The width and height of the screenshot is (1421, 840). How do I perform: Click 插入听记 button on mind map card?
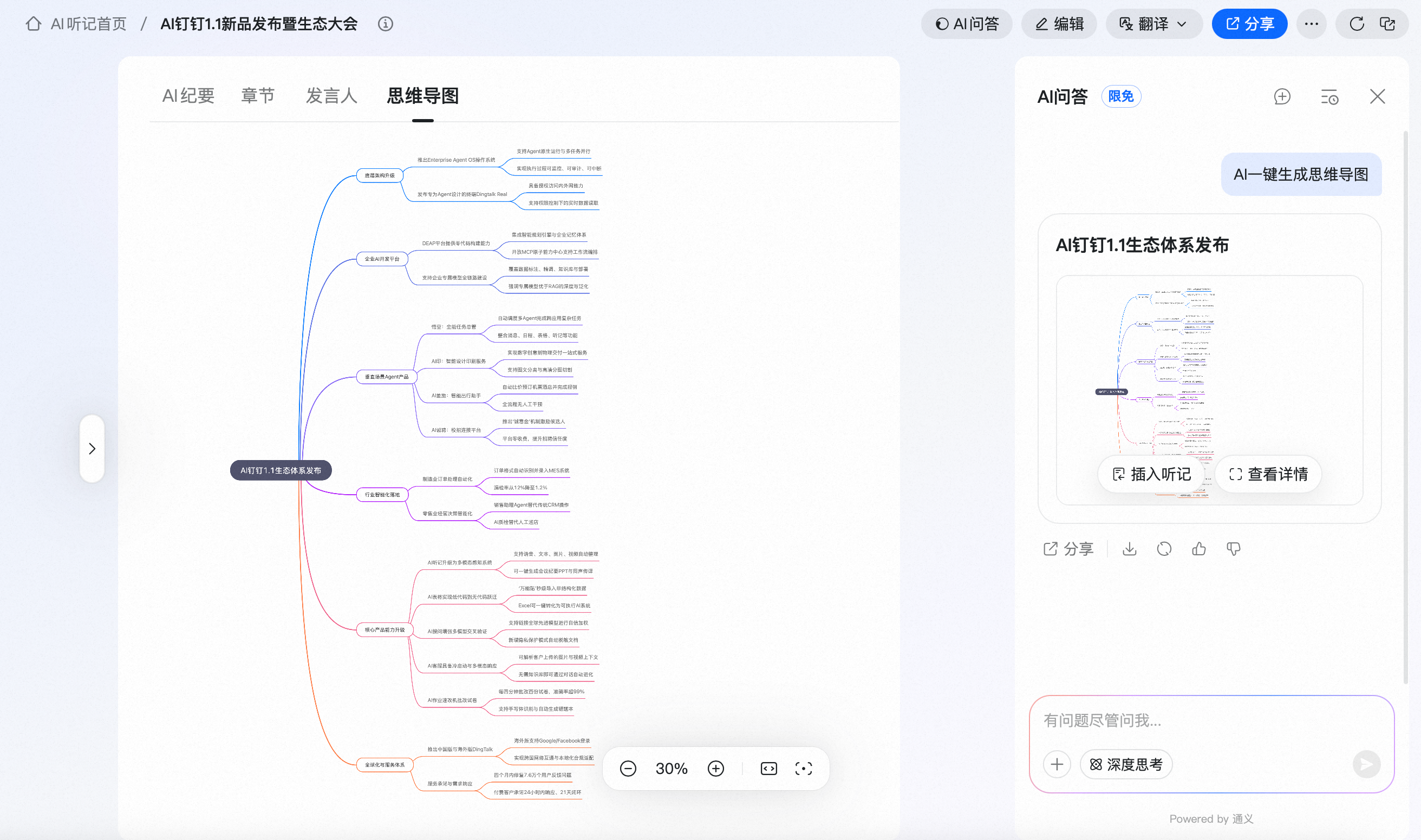1152,474
